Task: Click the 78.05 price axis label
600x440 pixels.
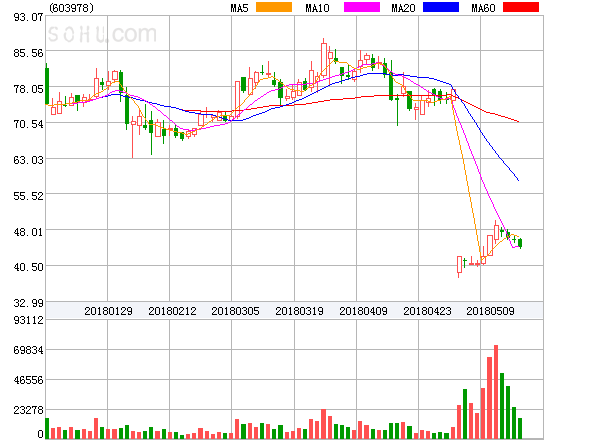Action: tap(28, 89)
